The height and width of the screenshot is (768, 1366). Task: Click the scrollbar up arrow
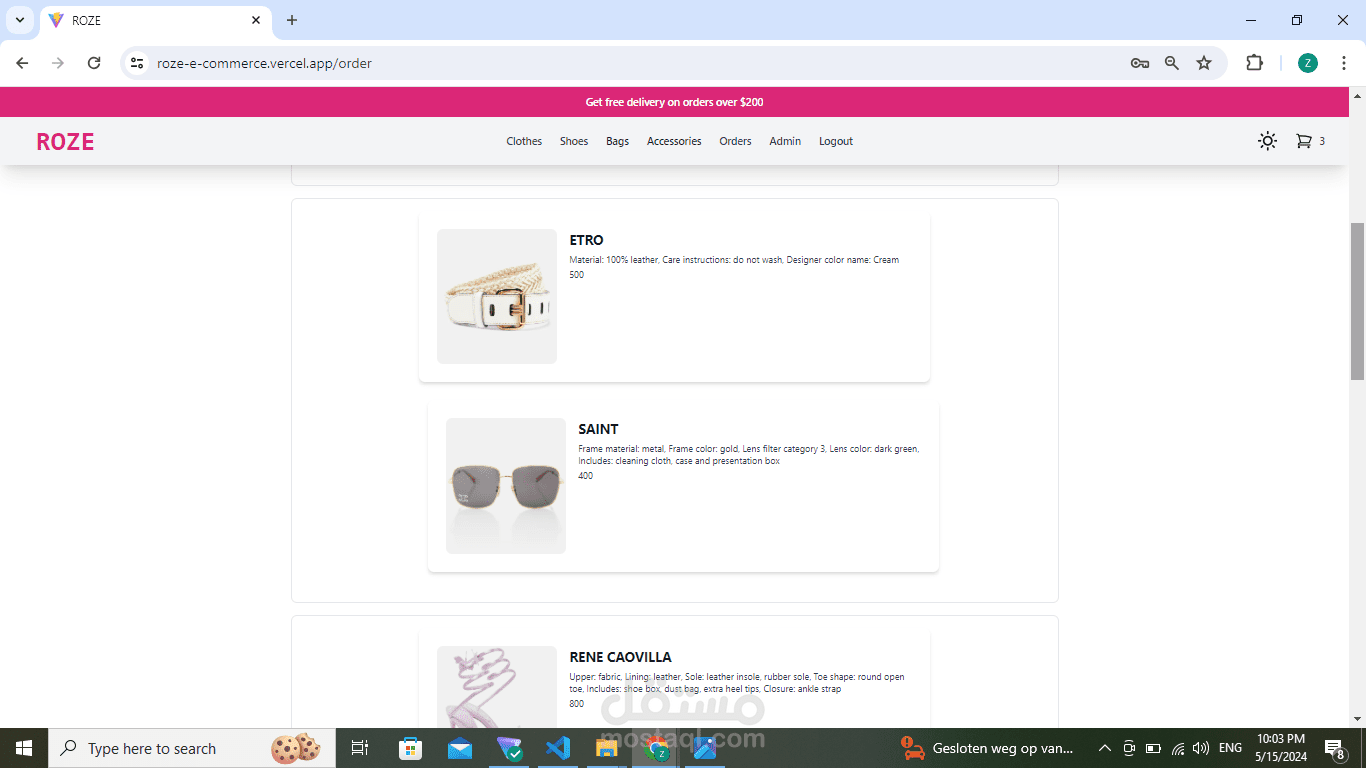(x=1357, y=96)
